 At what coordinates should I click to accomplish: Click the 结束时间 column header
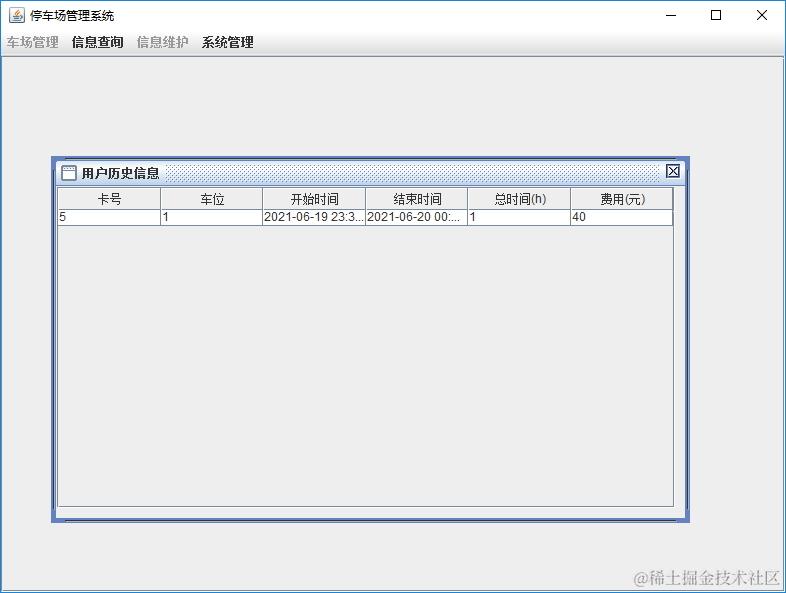click(417, 199)
